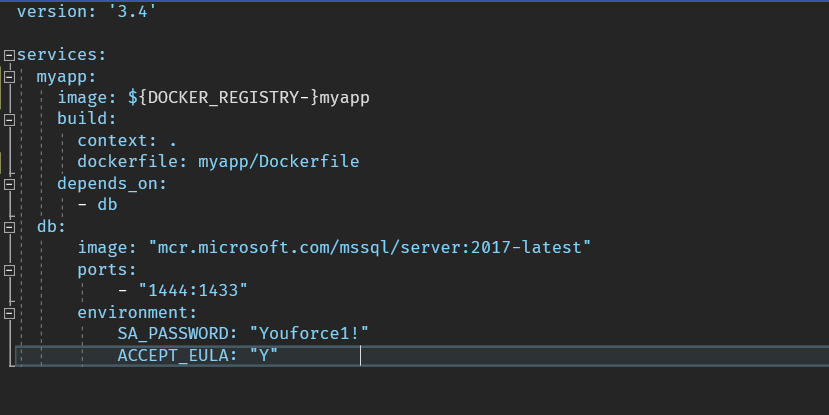The image size is (829, 415).
Task: Click the environment: key
Action: [x=137, y=312]
